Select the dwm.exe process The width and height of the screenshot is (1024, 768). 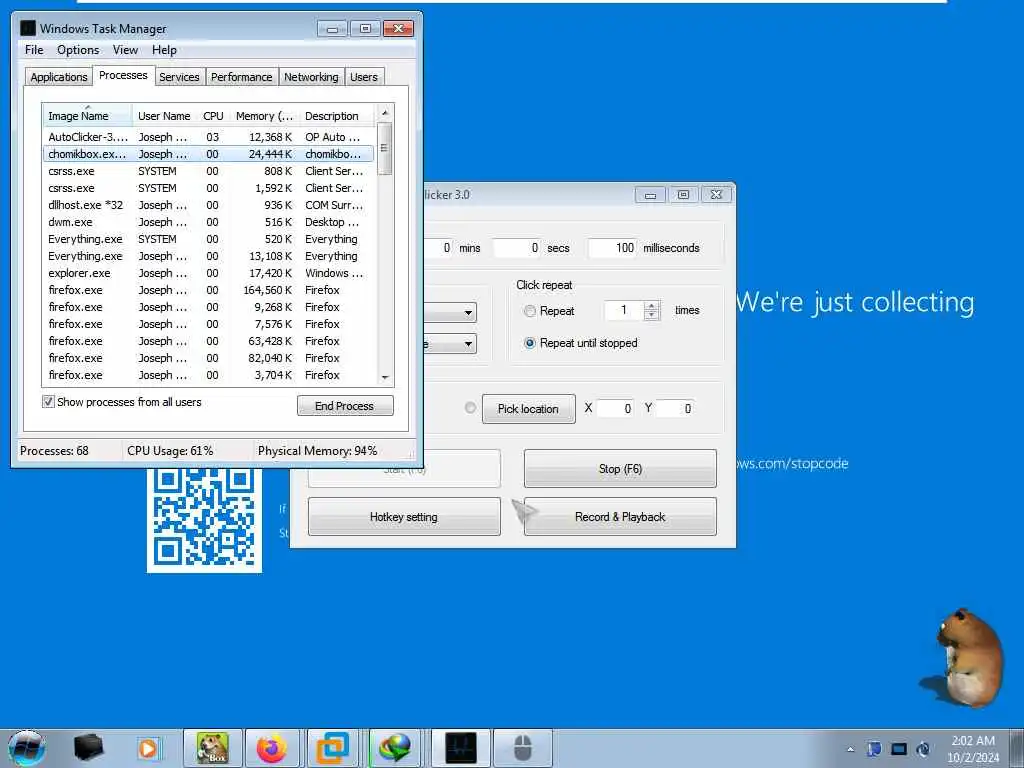point(209,222)
